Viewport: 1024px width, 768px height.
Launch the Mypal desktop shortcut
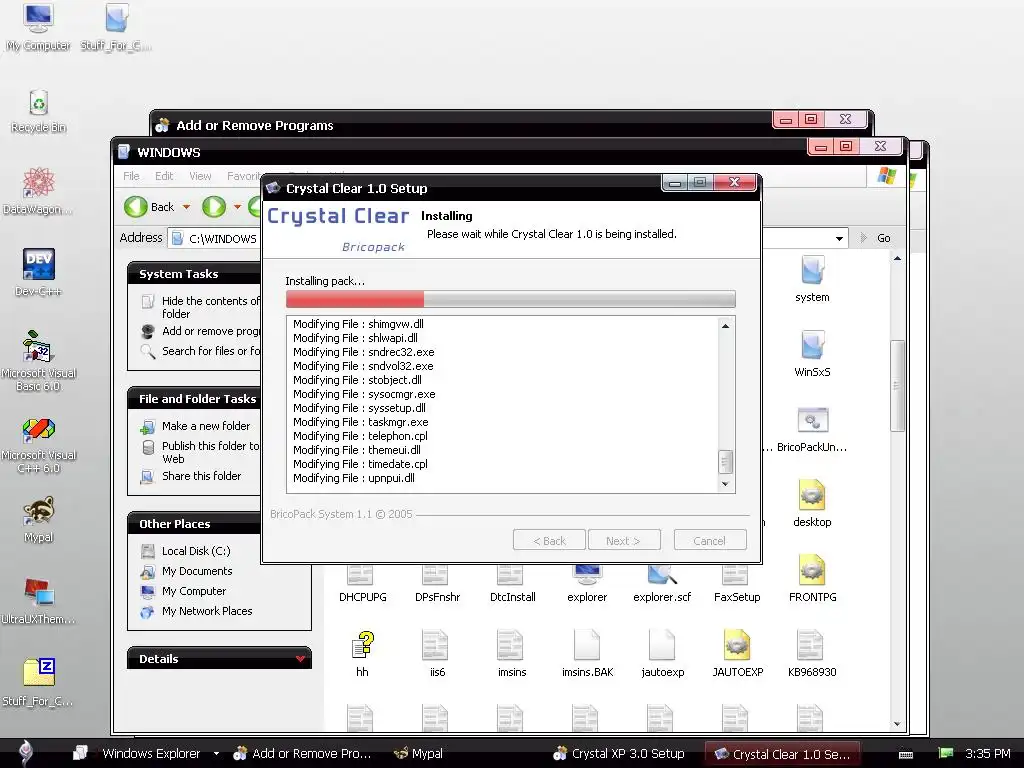(x=39, y=520)
